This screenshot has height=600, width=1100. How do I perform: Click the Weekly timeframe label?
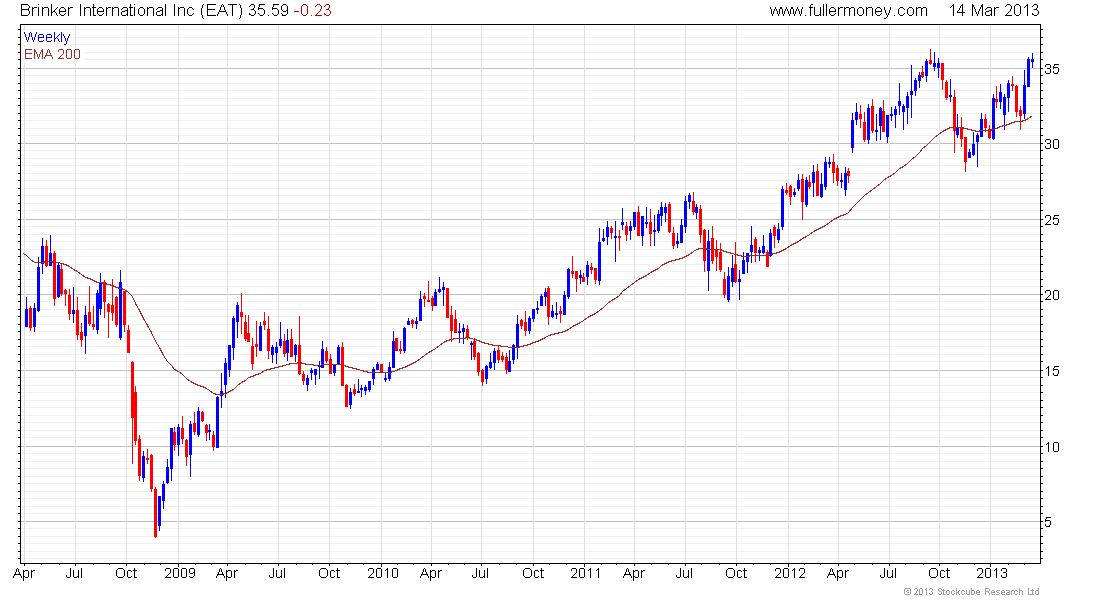coord(47,37)
